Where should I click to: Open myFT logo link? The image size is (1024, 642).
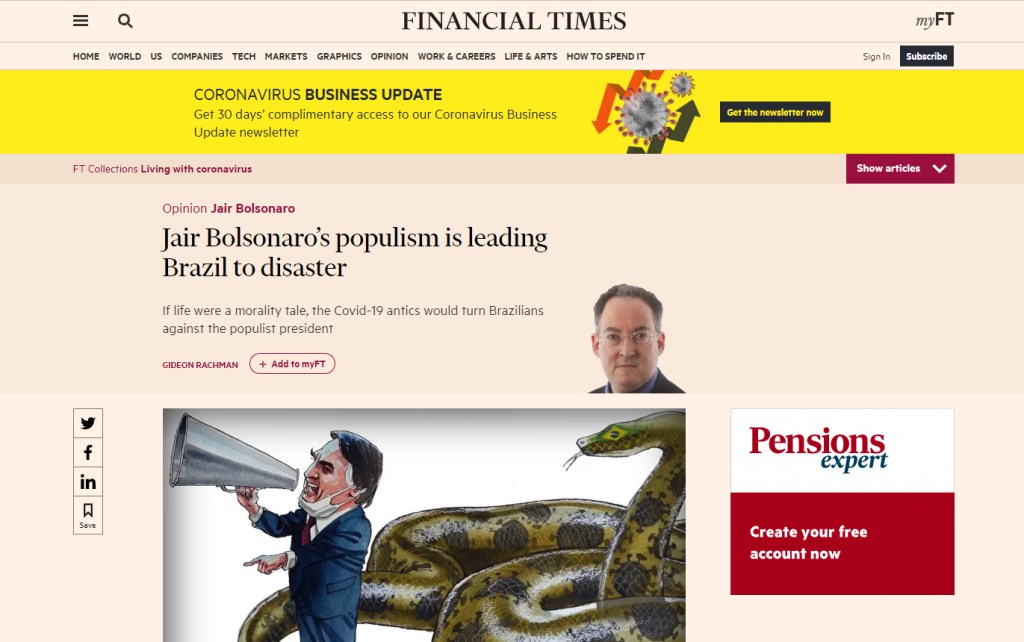pyautogui.click(x=935, y=20)
